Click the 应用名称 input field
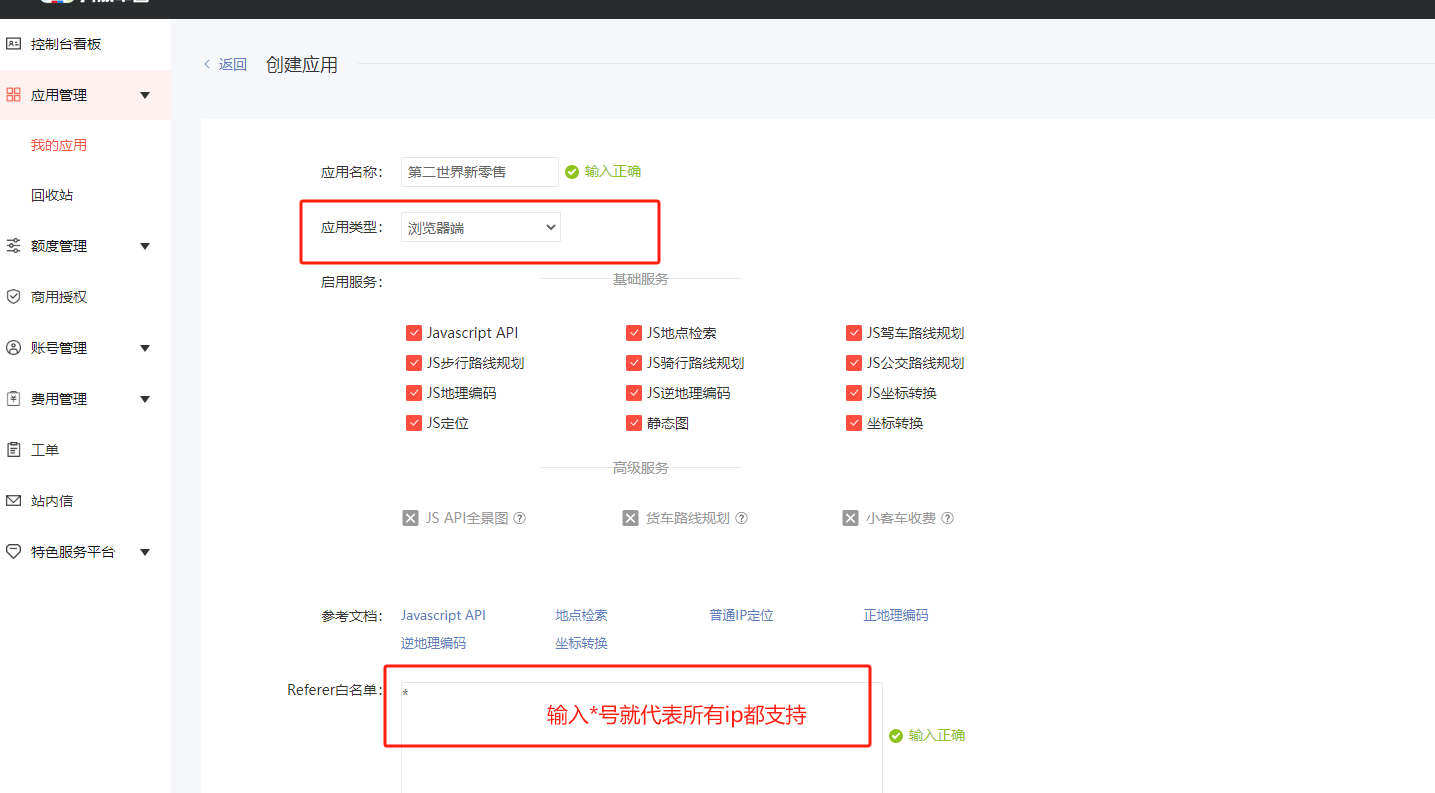Viewport: 1435px width, 793px height. [479, 172]
